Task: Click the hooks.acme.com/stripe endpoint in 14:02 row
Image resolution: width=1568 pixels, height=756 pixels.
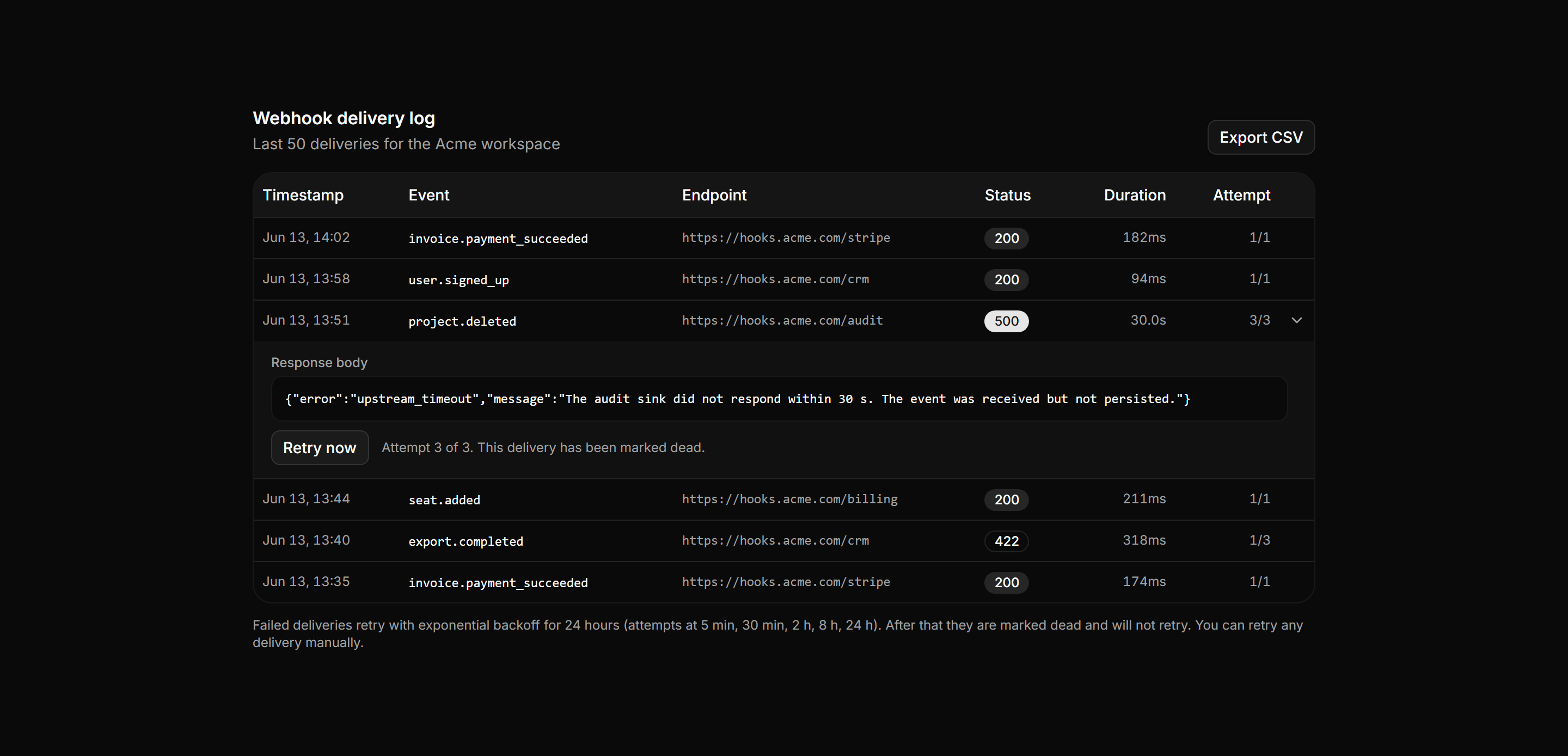Action: pyautogui.click(x=786, y=237)
